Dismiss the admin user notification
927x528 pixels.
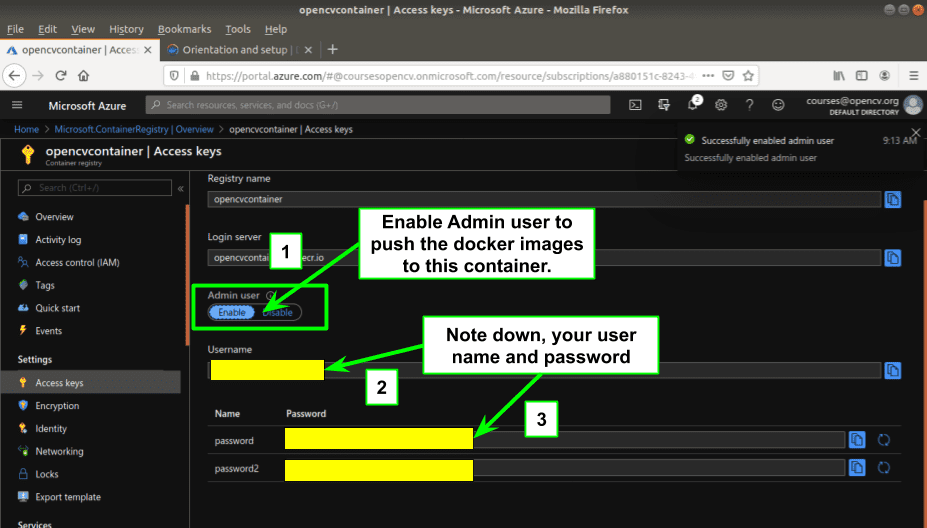pyautogui.click(x=916, y=132)
